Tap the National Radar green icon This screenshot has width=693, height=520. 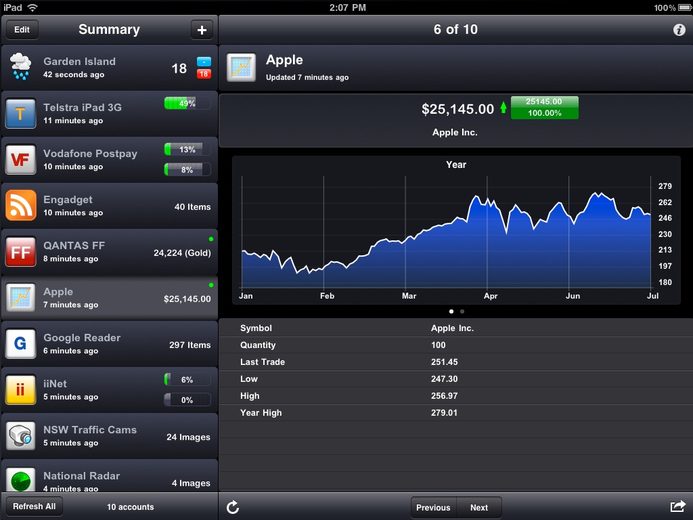pos(20,480)
